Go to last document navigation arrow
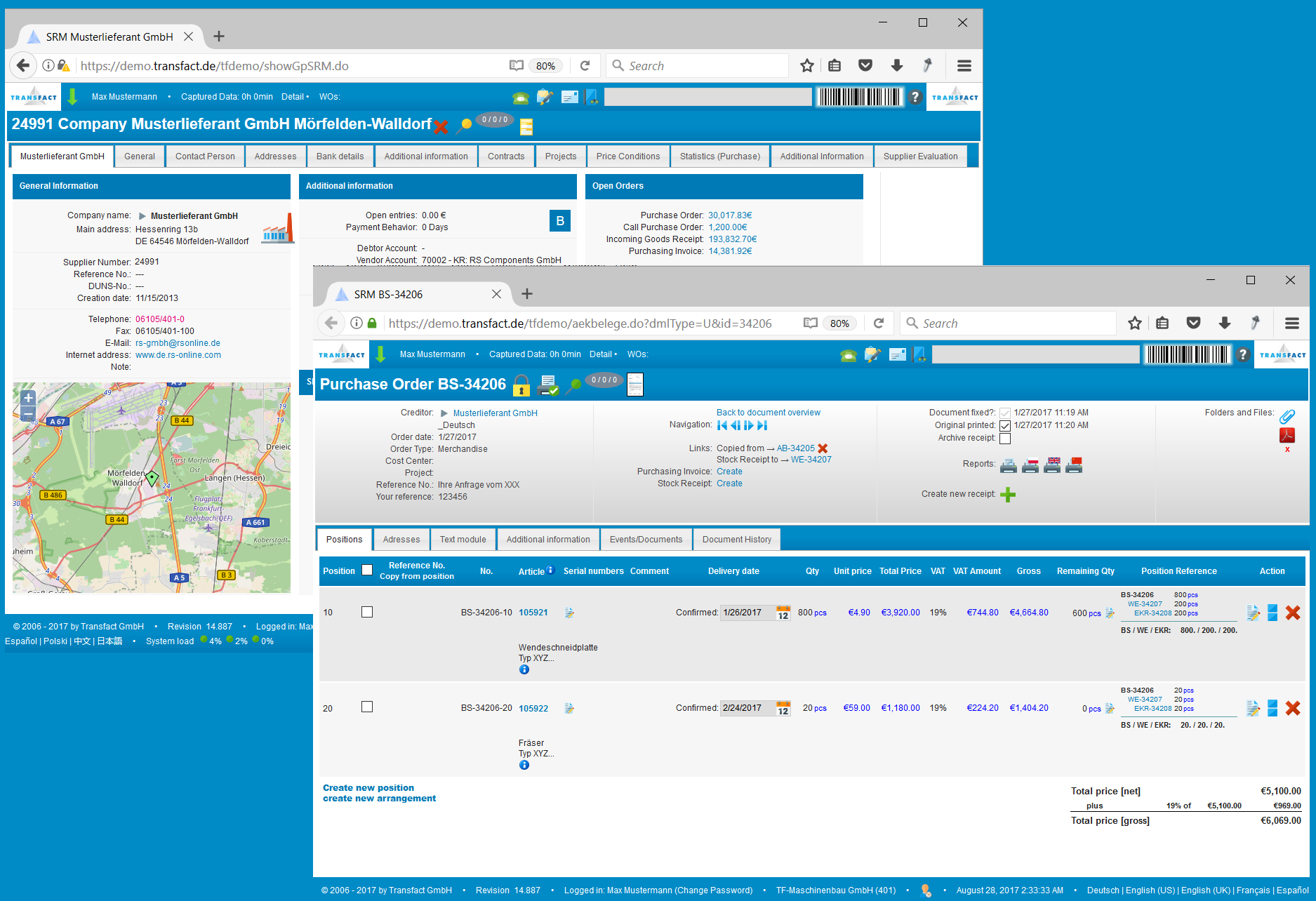Viewport: 1316px width, 901px height. [x=762, y=425]
